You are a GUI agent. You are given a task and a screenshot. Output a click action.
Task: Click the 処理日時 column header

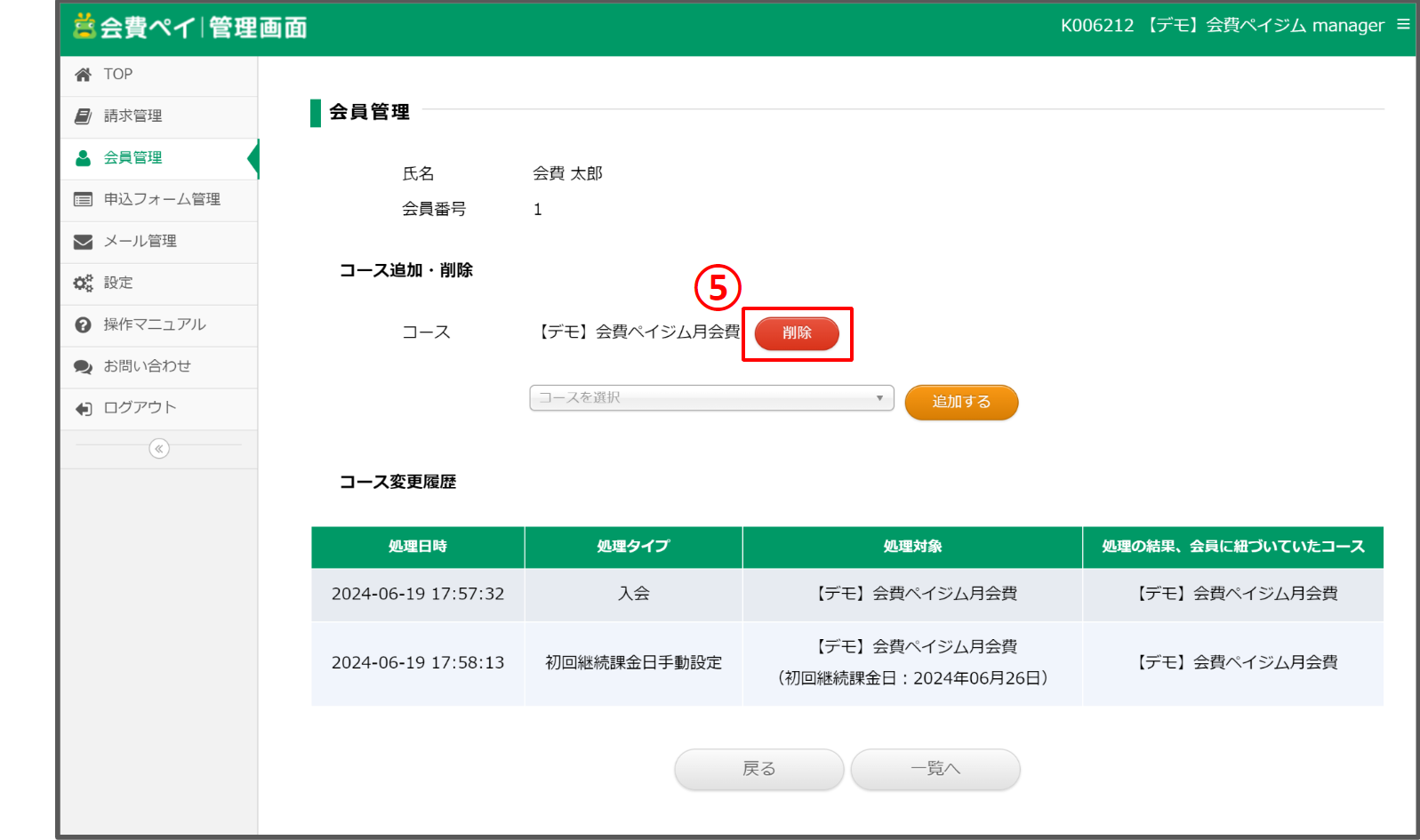click(x=418, y=547)
